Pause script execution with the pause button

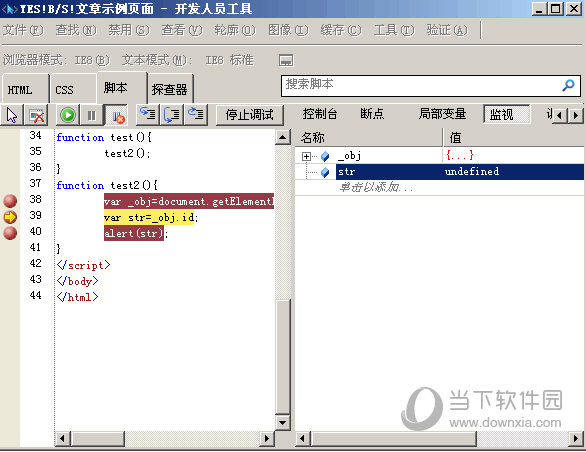92,115
